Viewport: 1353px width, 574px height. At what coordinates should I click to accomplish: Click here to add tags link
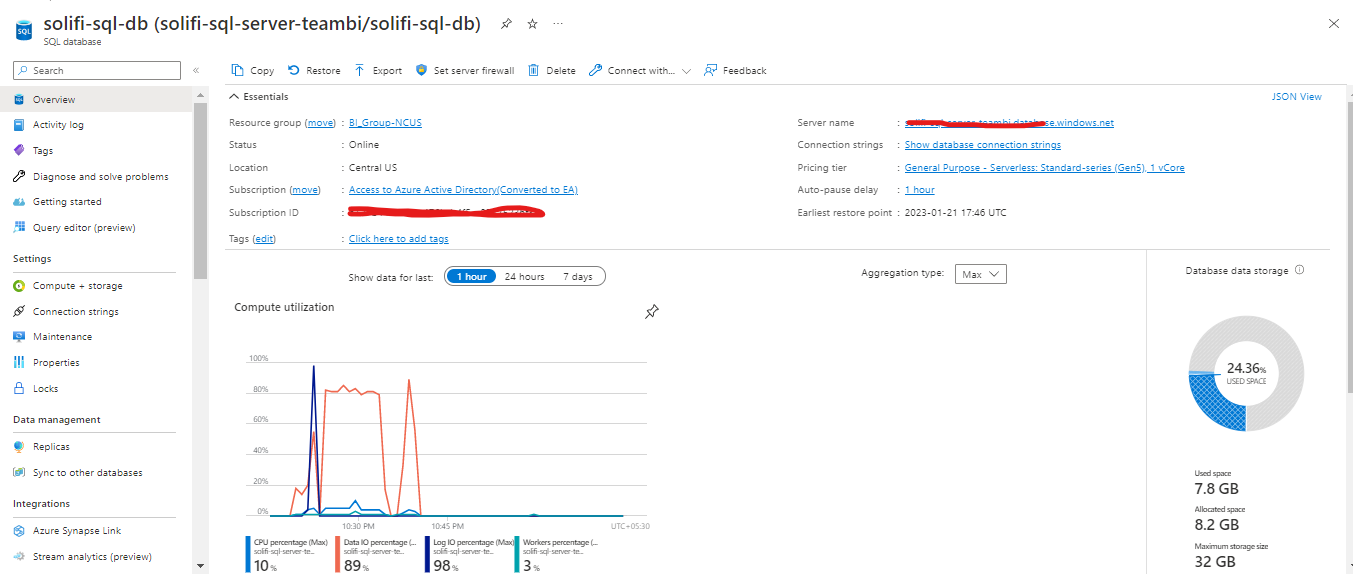tap(399, 239)
